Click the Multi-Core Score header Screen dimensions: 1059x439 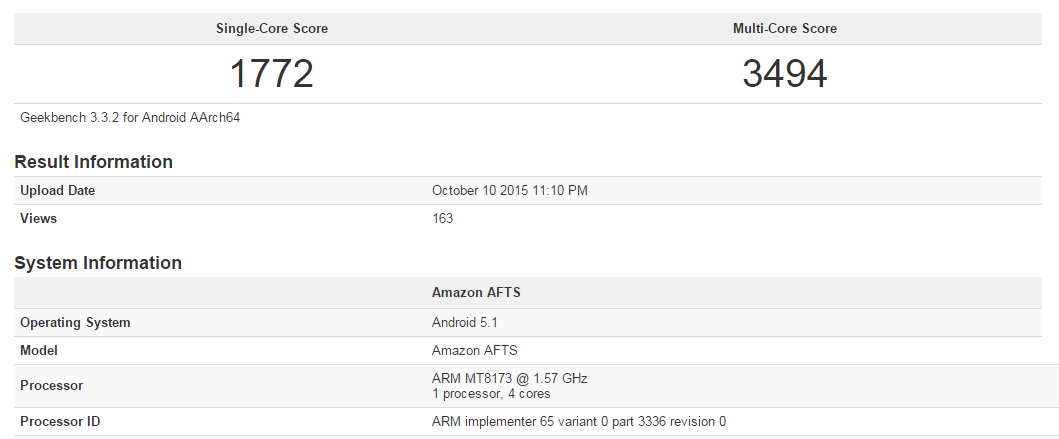pyautogui.click(x=785, y=28)
